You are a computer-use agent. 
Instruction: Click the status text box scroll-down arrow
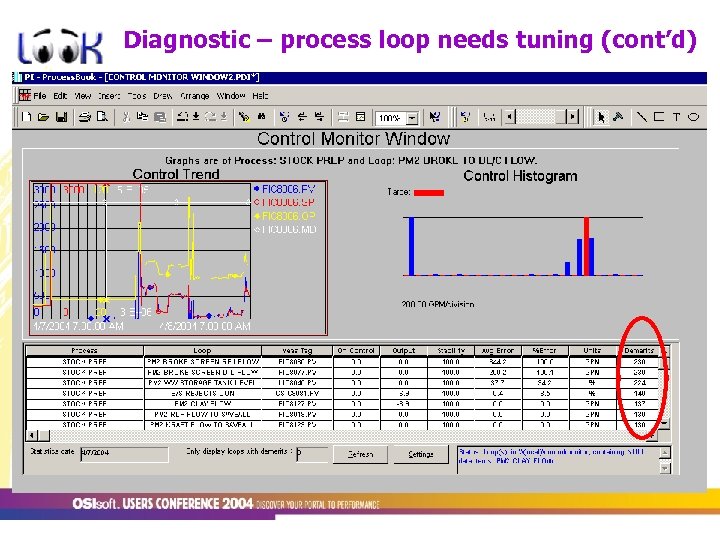pyautogui.click(x=664, y=468)
